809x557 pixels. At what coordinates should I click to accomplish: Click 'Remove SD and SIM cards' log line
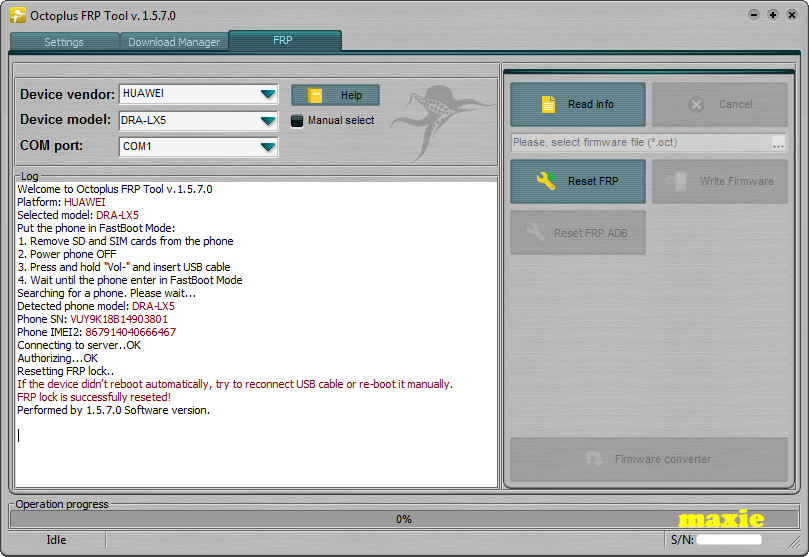click(x=125, y=241)
